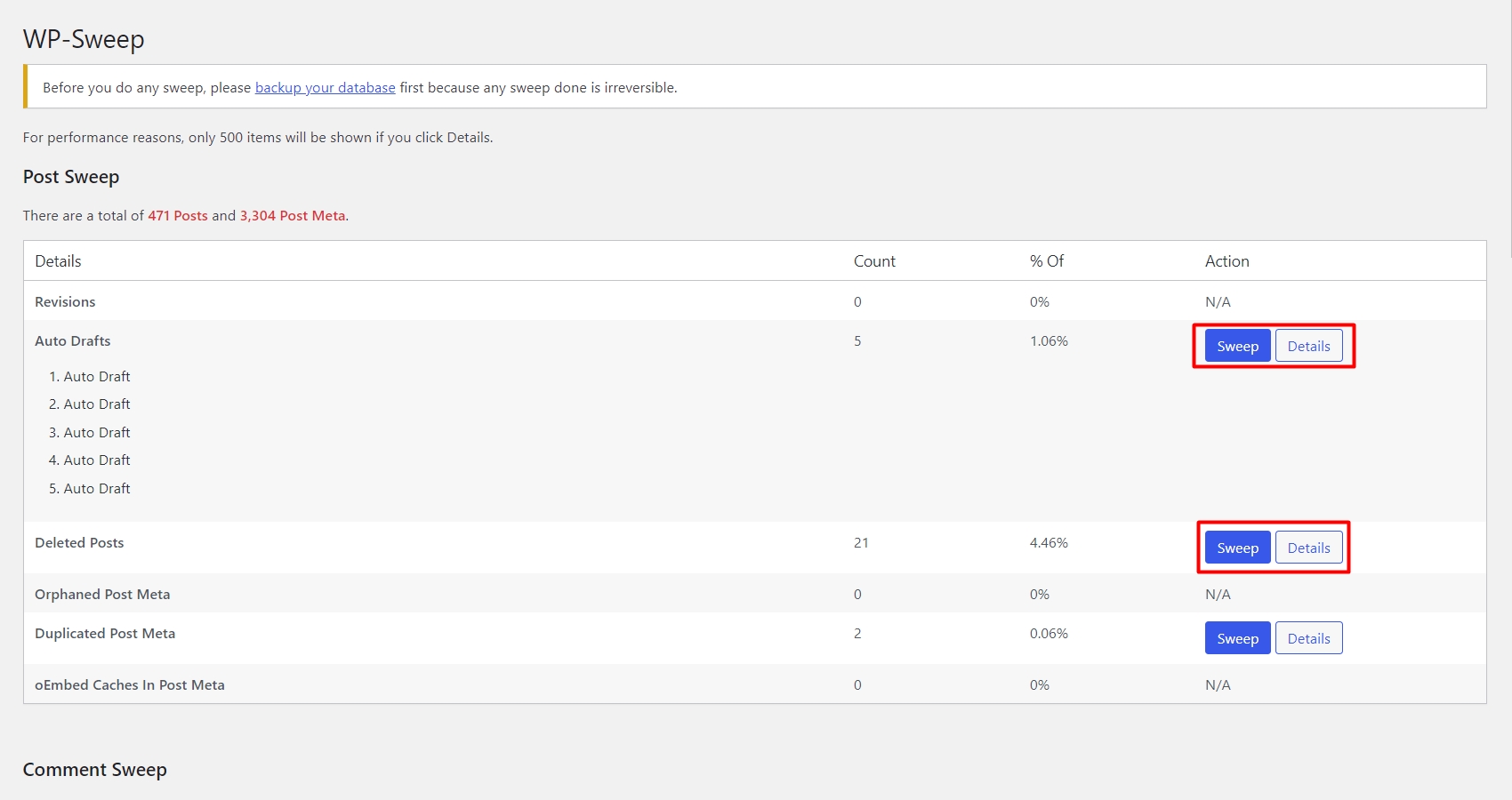Sweep Duplicated Post Meta items
This screenshot has width=1512, height=800.
[1237, 638]
